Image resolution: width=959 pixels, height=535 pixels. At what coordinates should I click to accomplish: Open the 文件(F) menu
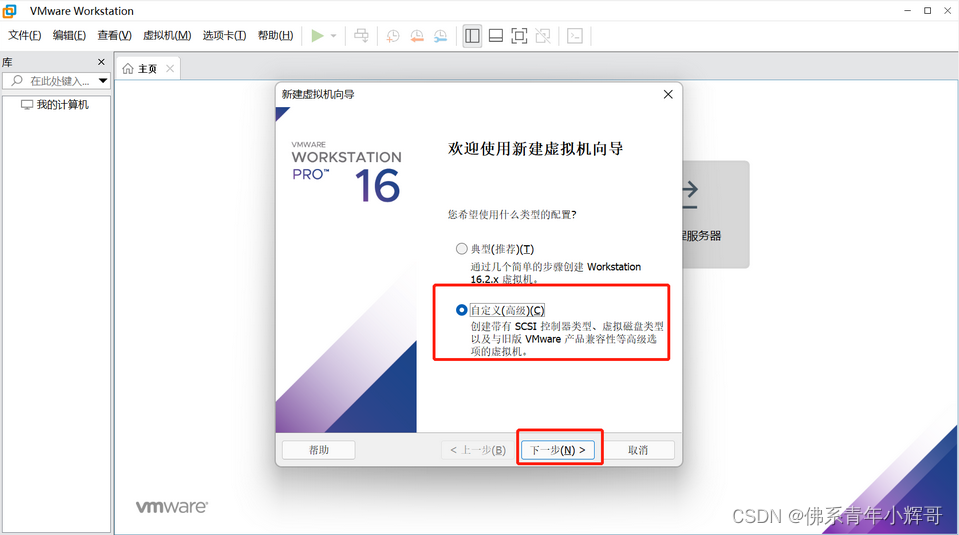click(x=24, y=35)
